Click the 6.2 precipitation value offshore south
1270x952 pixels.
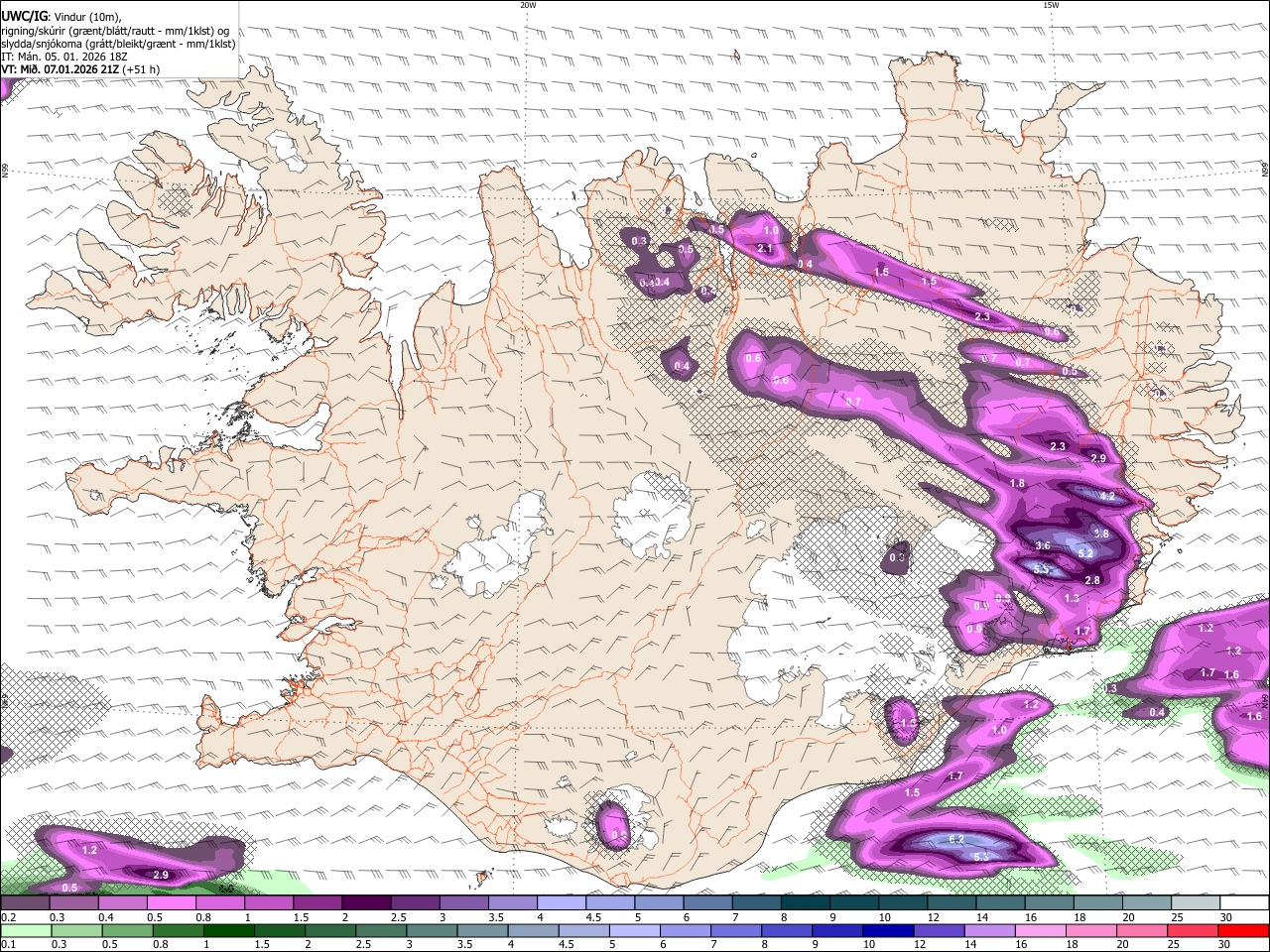pos(957,839)
